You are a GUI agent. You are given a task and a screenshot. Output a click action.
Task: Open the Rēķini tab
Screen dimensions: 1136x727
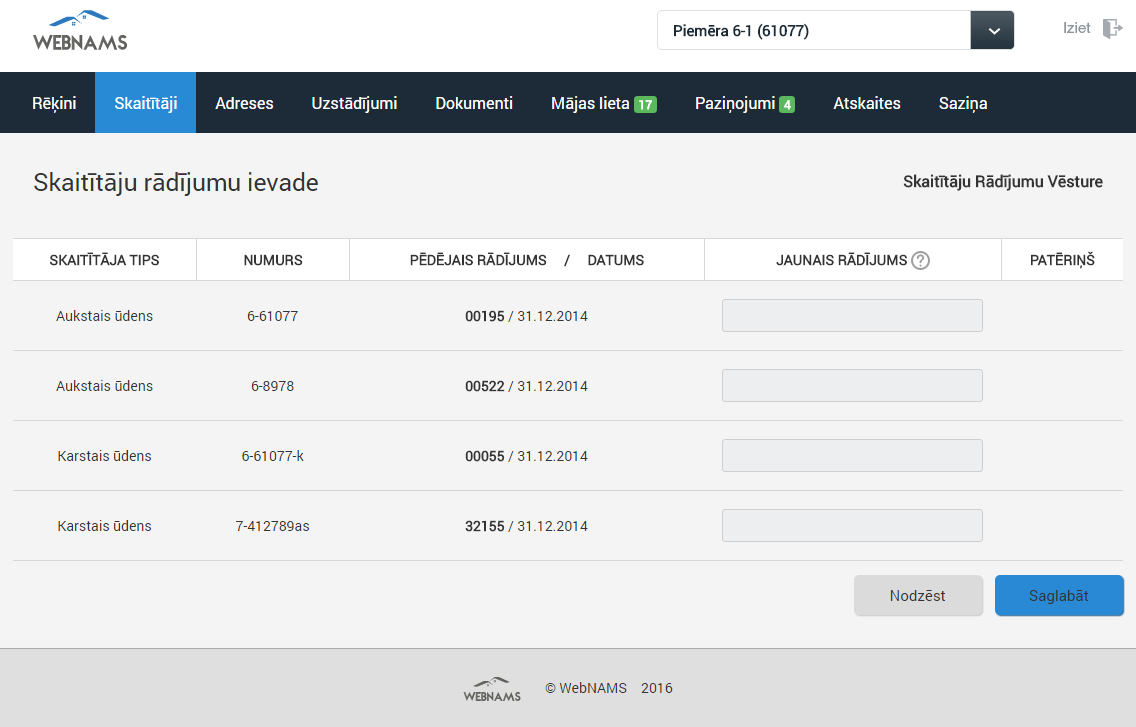pyautogui.click(x=54, y=103)
